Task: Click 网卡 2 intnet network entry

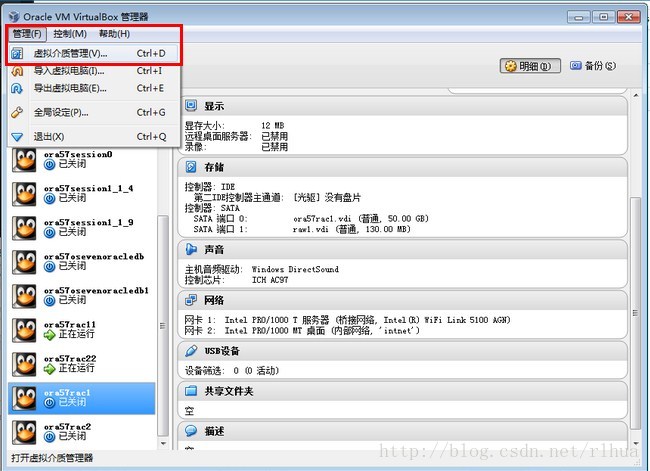Action: (302, 331)
